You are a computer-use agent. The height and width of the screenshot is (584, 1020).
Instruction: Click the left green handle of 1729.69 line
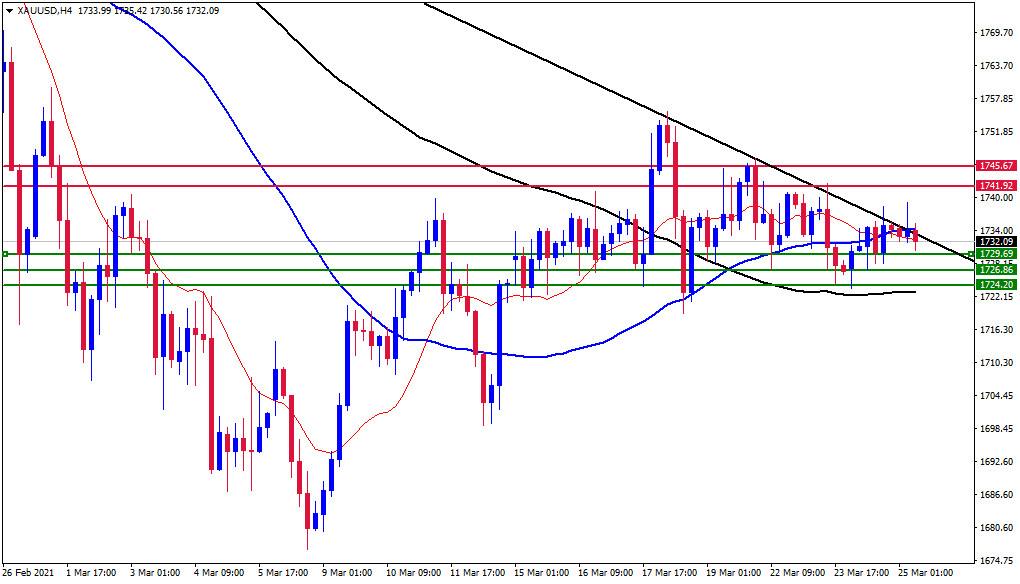click(x=5, y=254)
